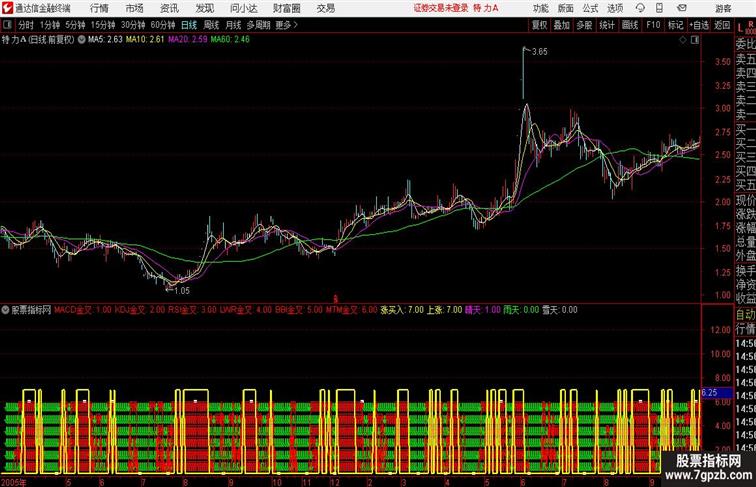Expand the 更多 periods list
Screen dimensions: 756x487
click(286, 25)
